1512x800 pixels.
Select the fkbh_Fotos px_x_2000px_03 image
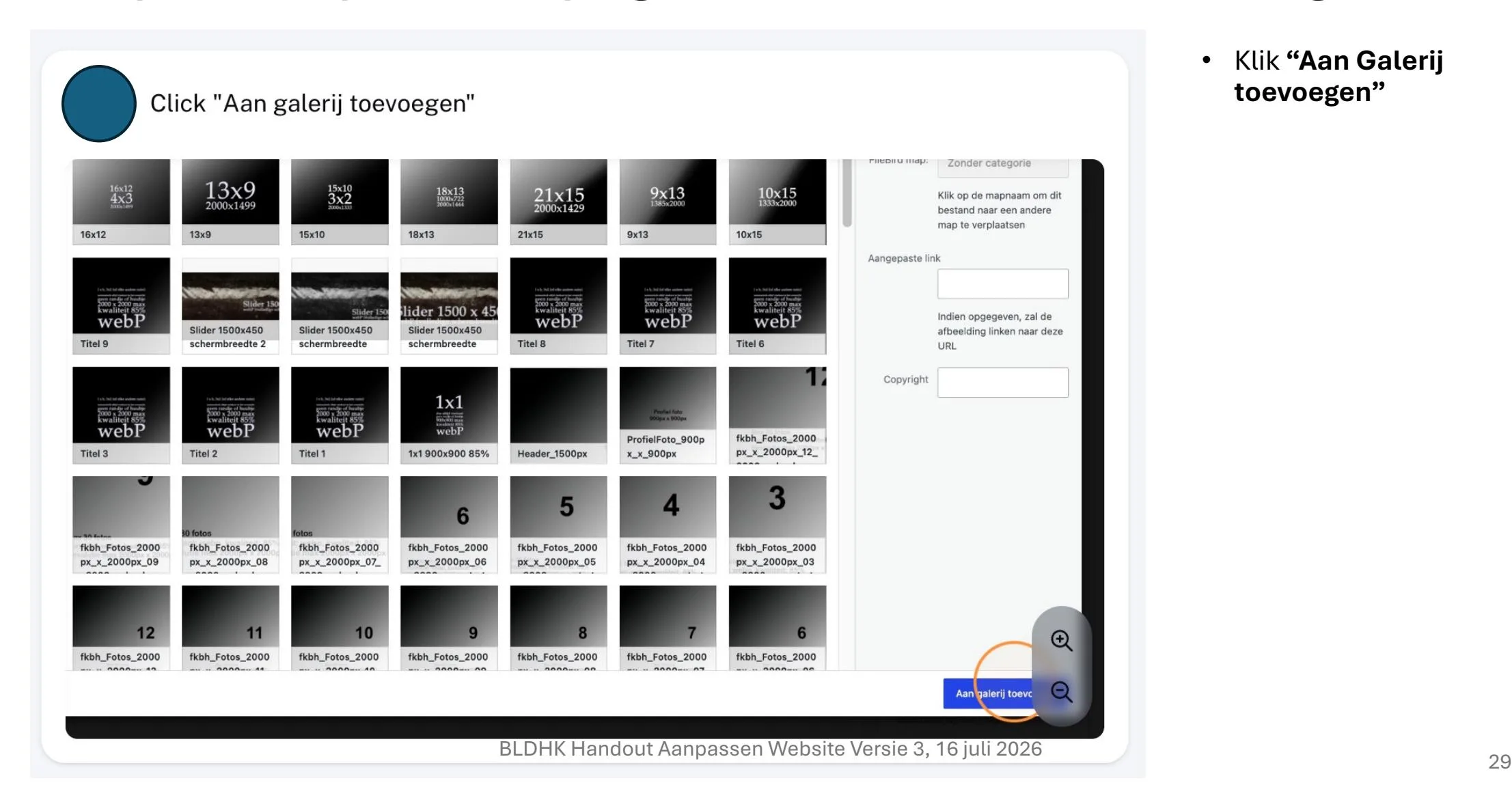pyautogui.click(x=777, y=524)
